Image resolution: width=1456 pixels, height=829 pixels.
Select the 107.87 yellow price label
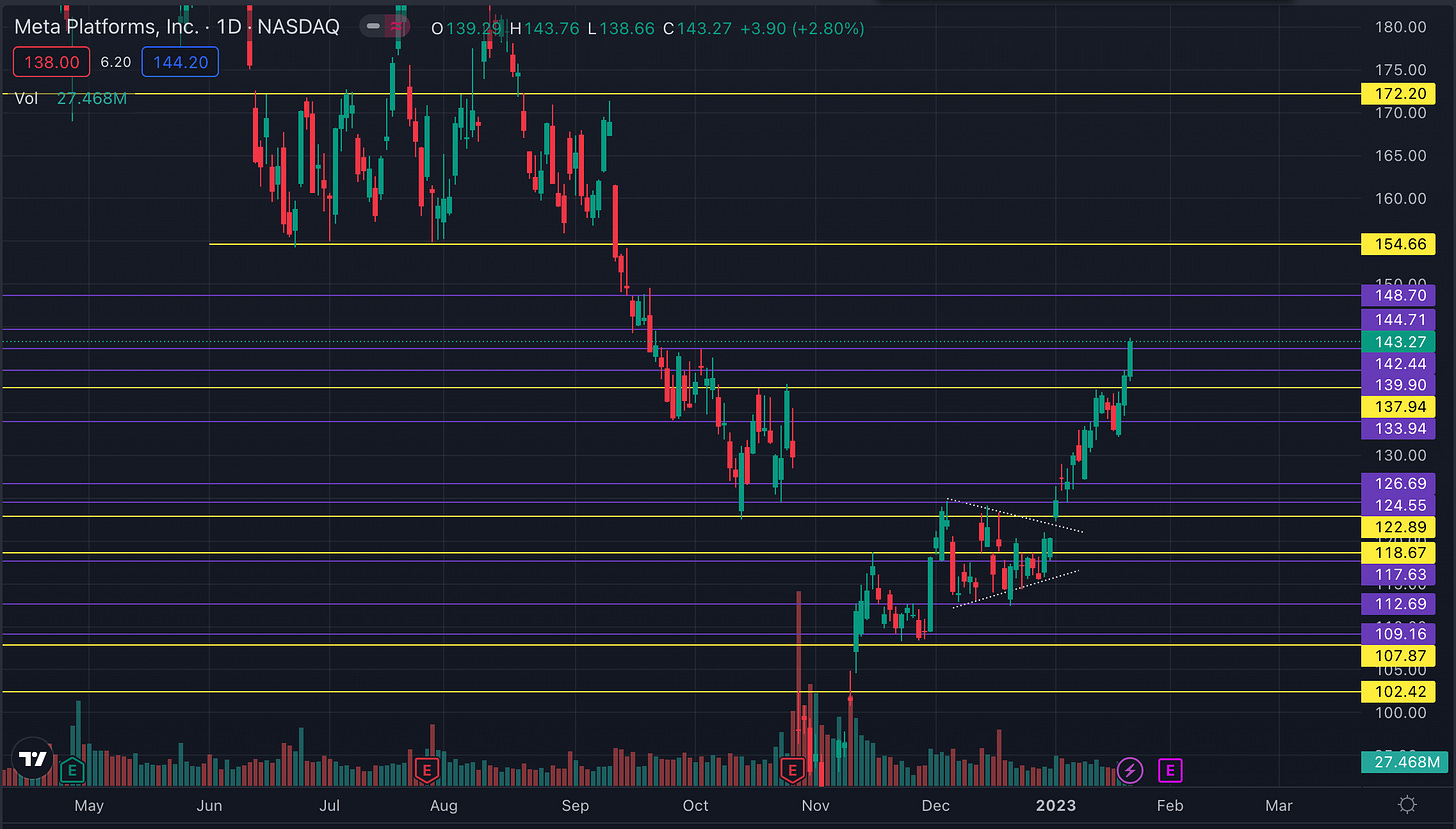[1399, 656]
